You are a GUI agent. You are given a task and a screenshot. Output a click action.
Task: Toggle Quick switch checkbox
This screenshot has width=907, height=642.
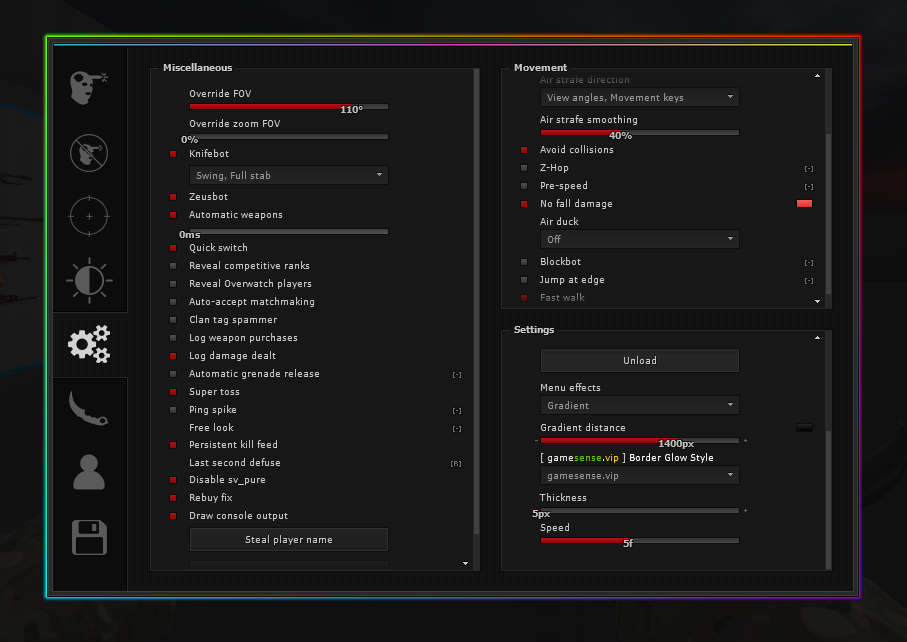(173, 248)
